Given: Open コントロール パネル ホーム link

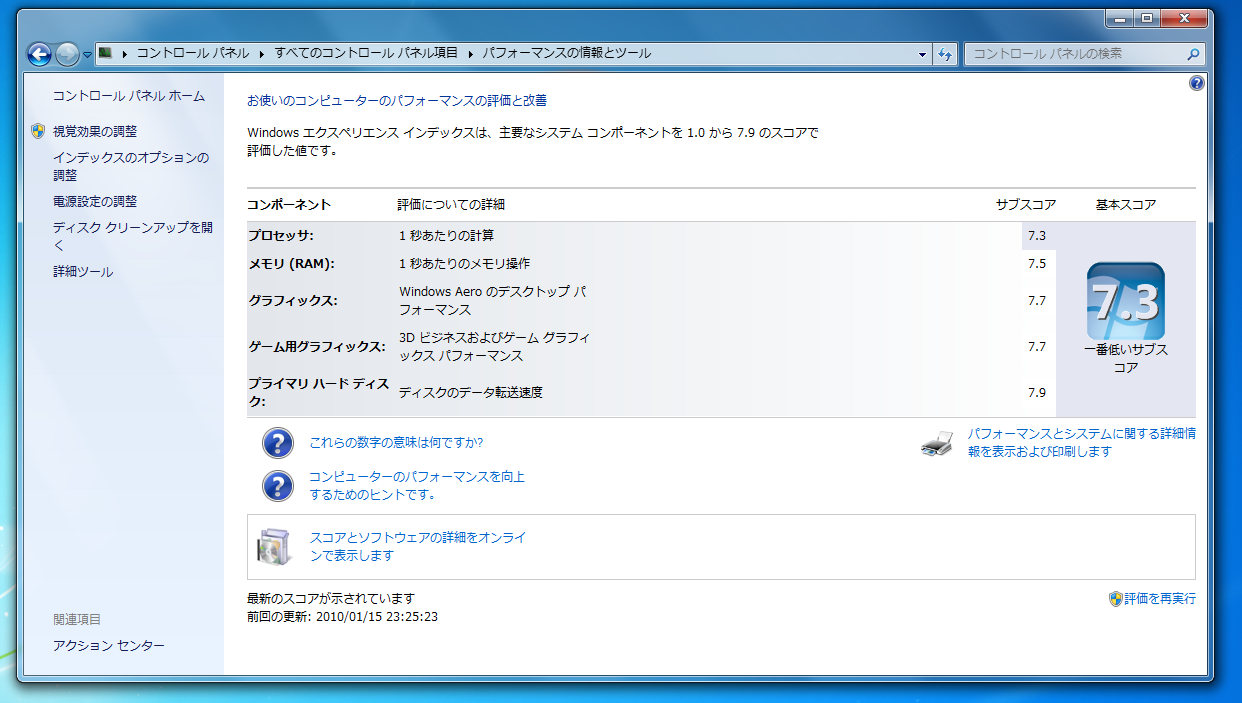Looking at the screenshot, I should tap(129, 96).
